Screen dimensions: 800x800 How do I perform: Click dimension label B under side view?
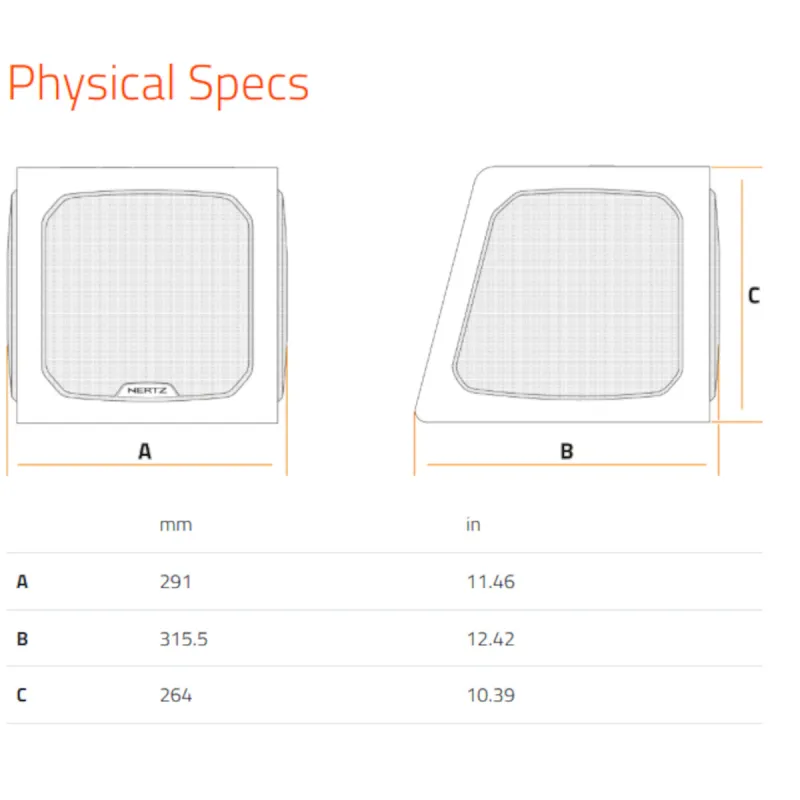click(x=567, y=451)
